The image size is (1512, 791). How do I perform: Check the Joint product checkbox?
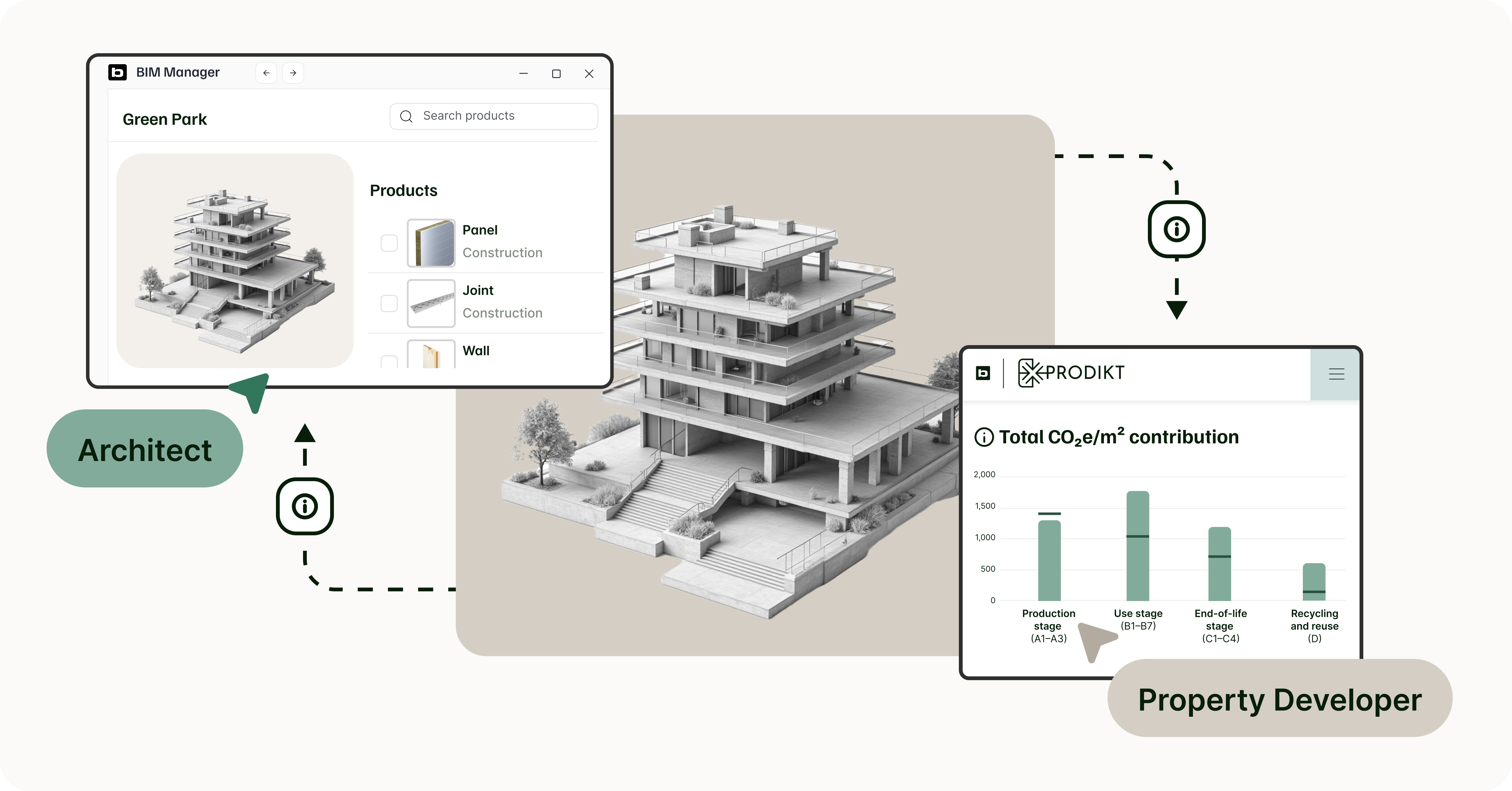point(389,303)
